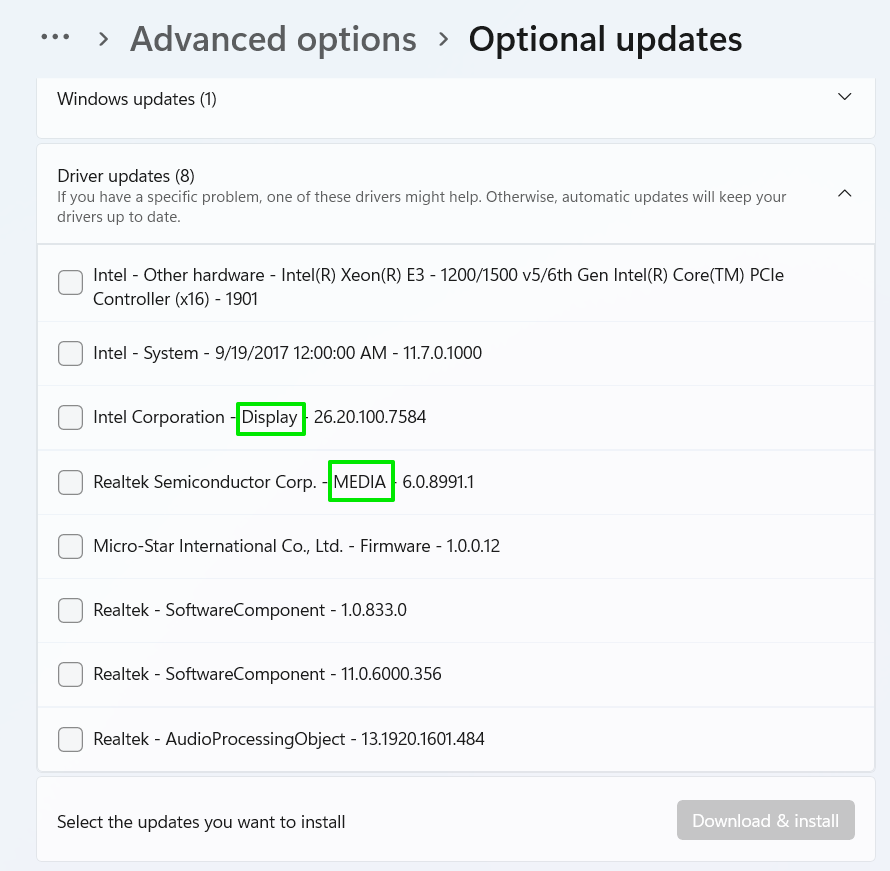
Task: Expand Windows updates section chevron
Action: click(845, 97)
